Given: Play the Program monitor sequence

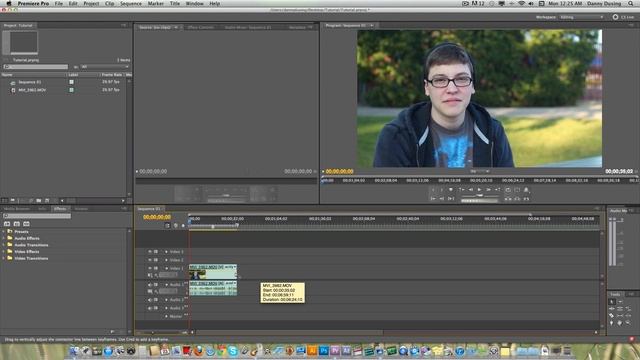Looking at the screenshot, I should coord(479,190).
